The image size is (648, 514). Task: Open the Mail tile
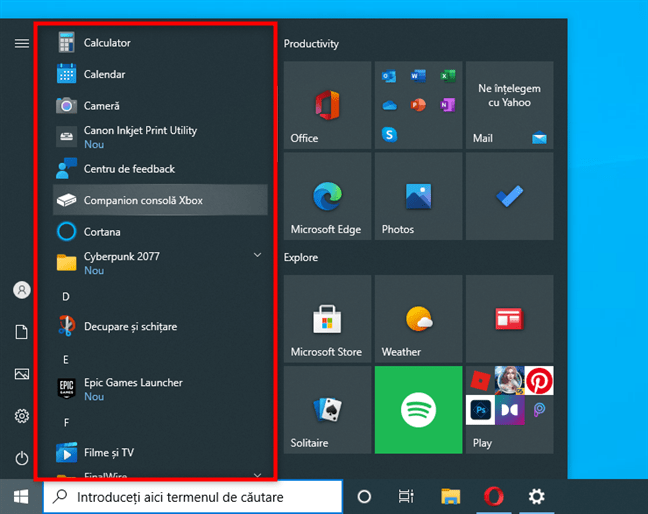(510, 105)
